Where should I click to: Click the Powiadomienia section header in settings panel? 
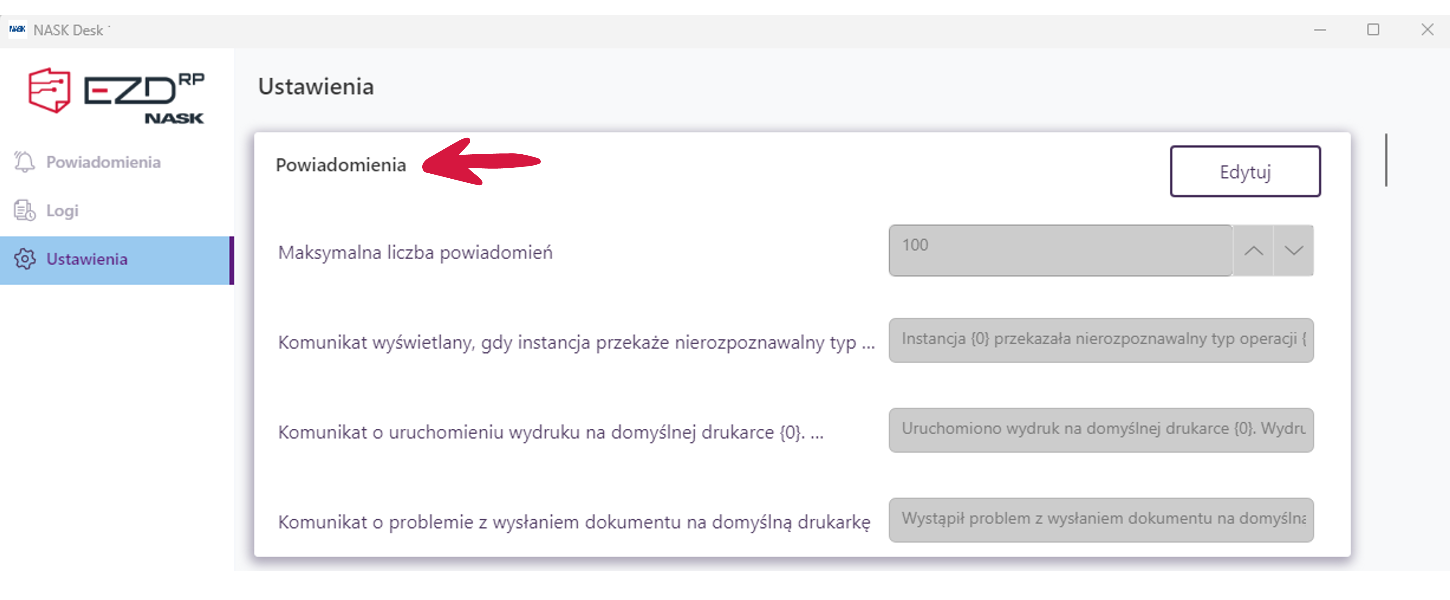(x=341, y=165)
